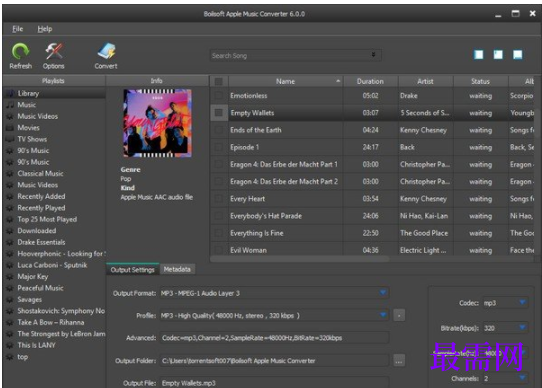Open the Profile dropdown
The image size is (542, 388).
(383, 315)
